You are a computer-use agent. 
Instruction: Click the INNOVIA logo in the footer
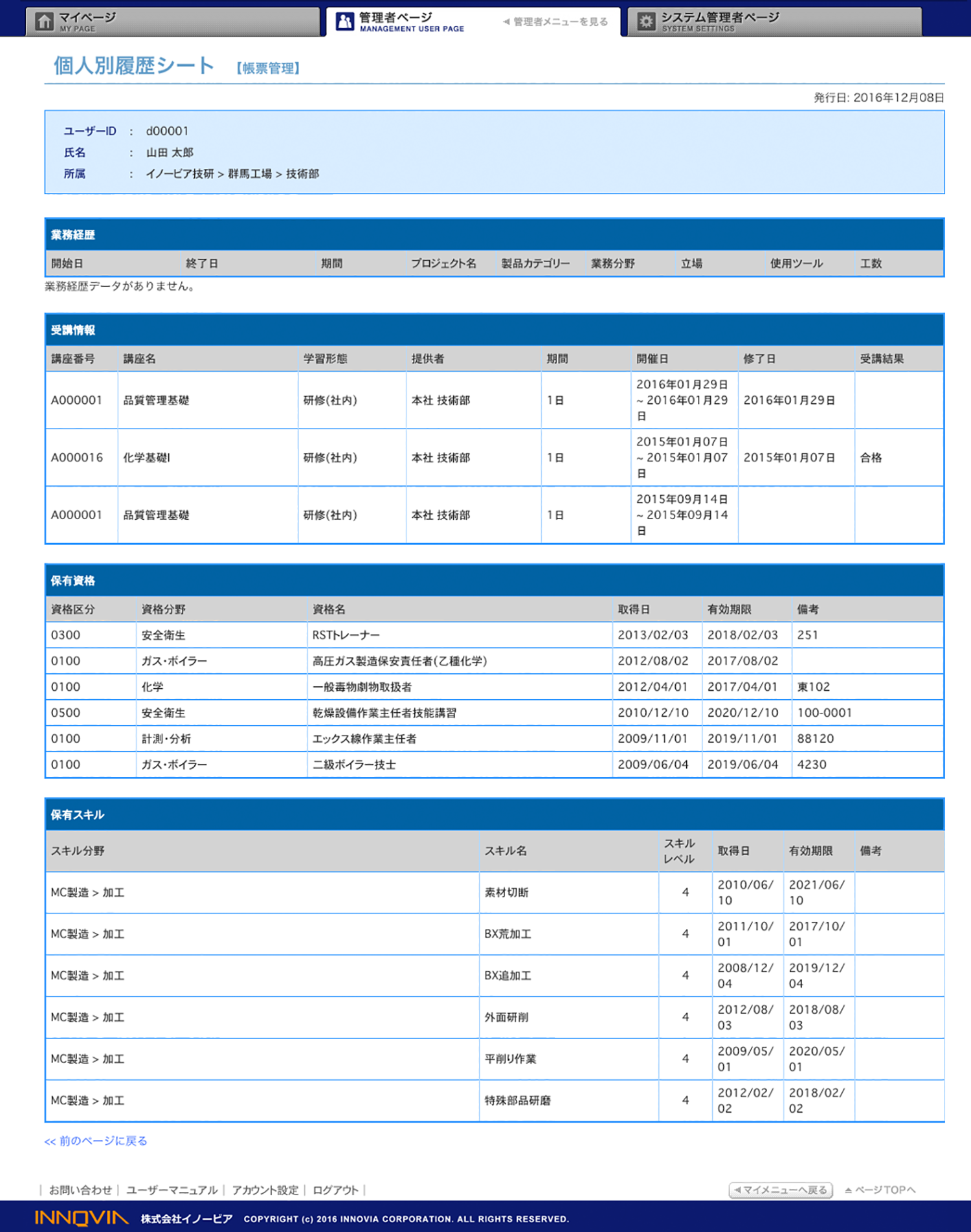coord(82,1218)
